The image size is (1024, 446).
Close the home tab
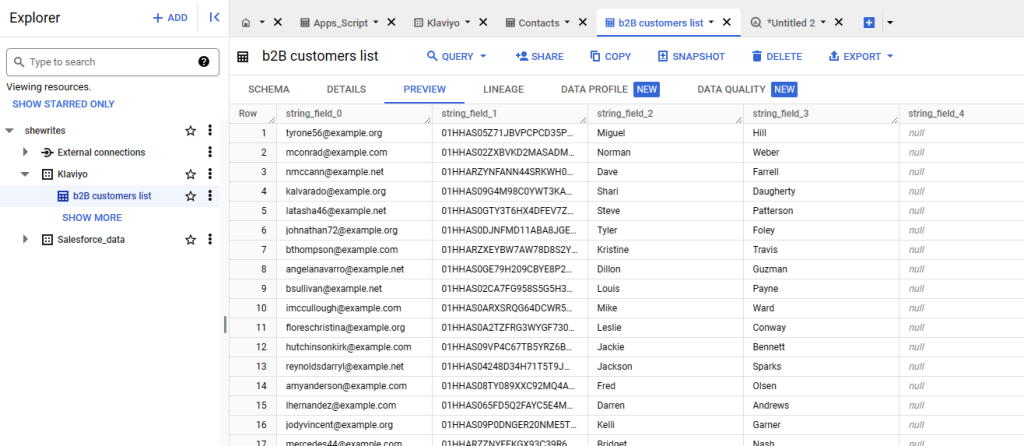(278, 22)
